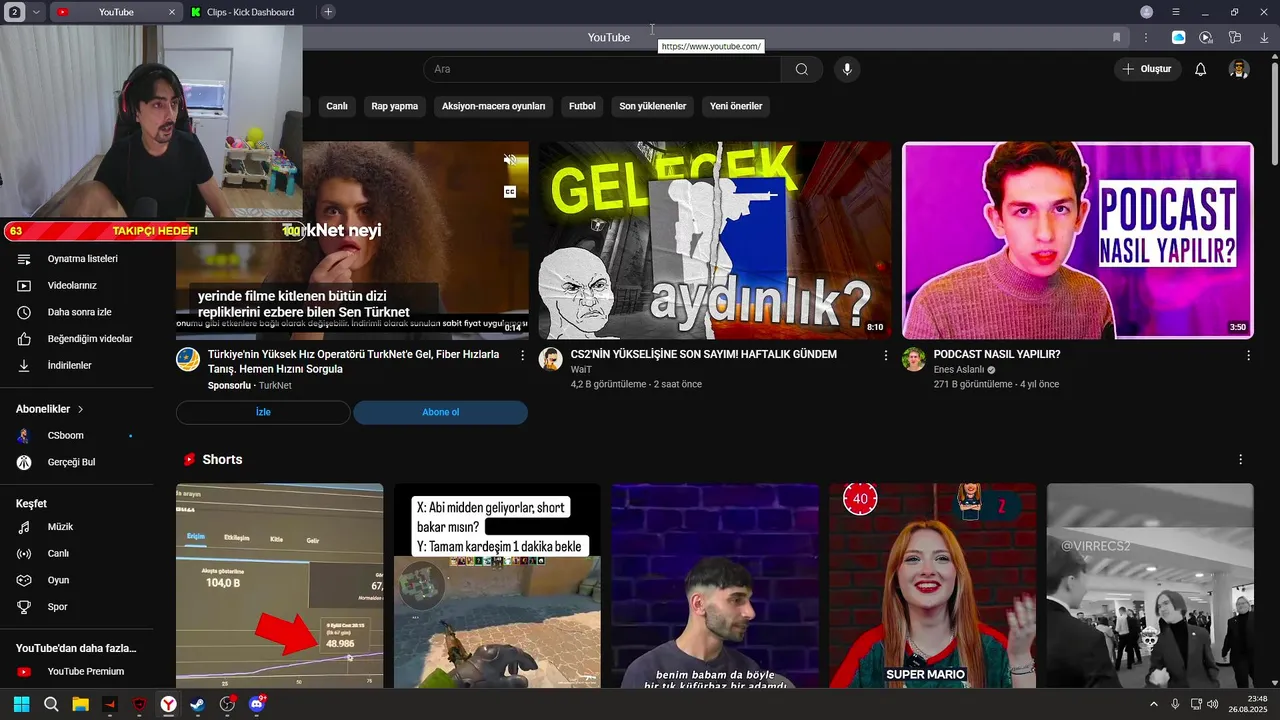Open Oyun under Keşfet
The width and height of the screenshot is (1280, 720).
coord(59,580)
